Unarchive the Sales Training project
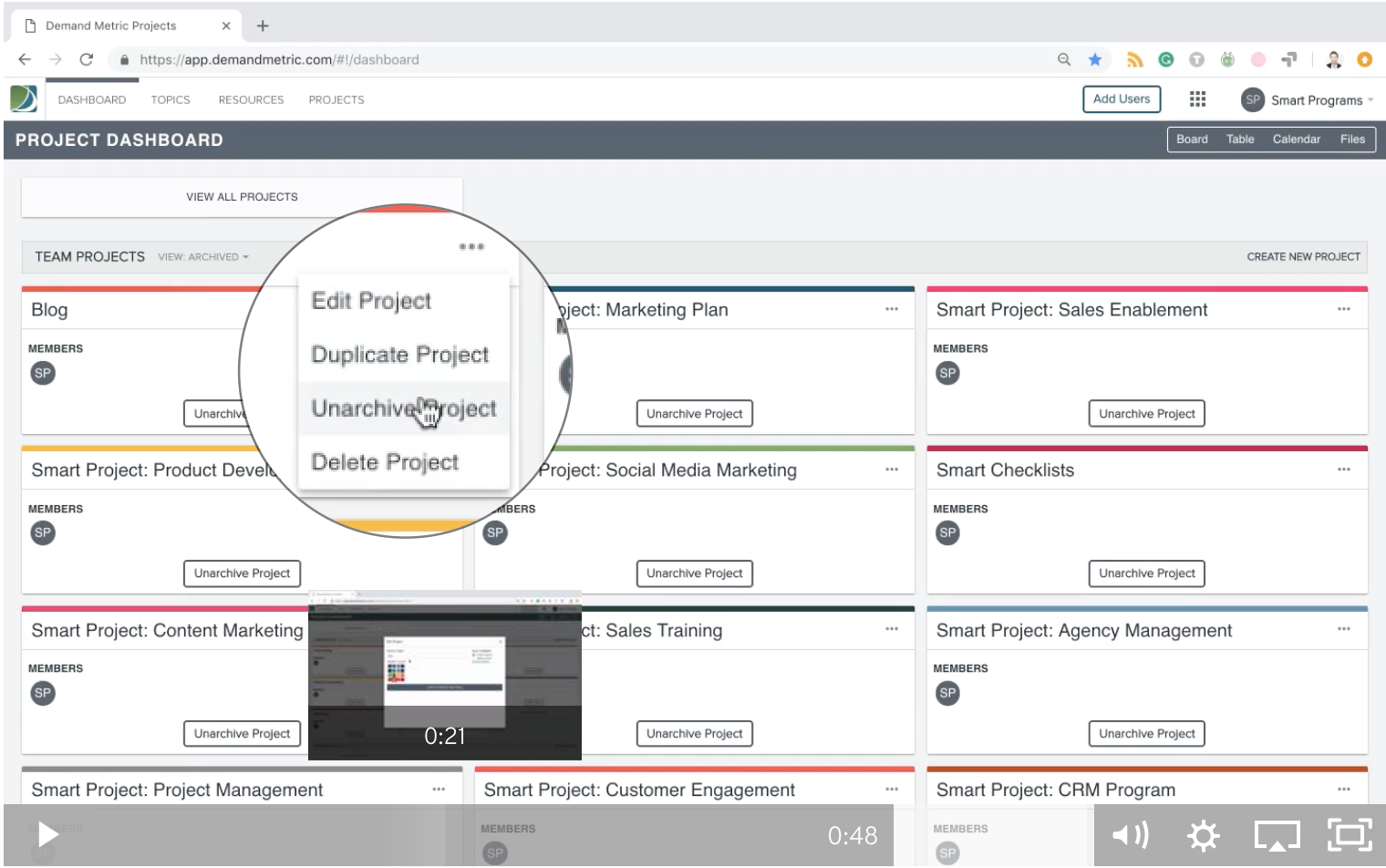1386x868 pixels. click(x=694, y=734)
